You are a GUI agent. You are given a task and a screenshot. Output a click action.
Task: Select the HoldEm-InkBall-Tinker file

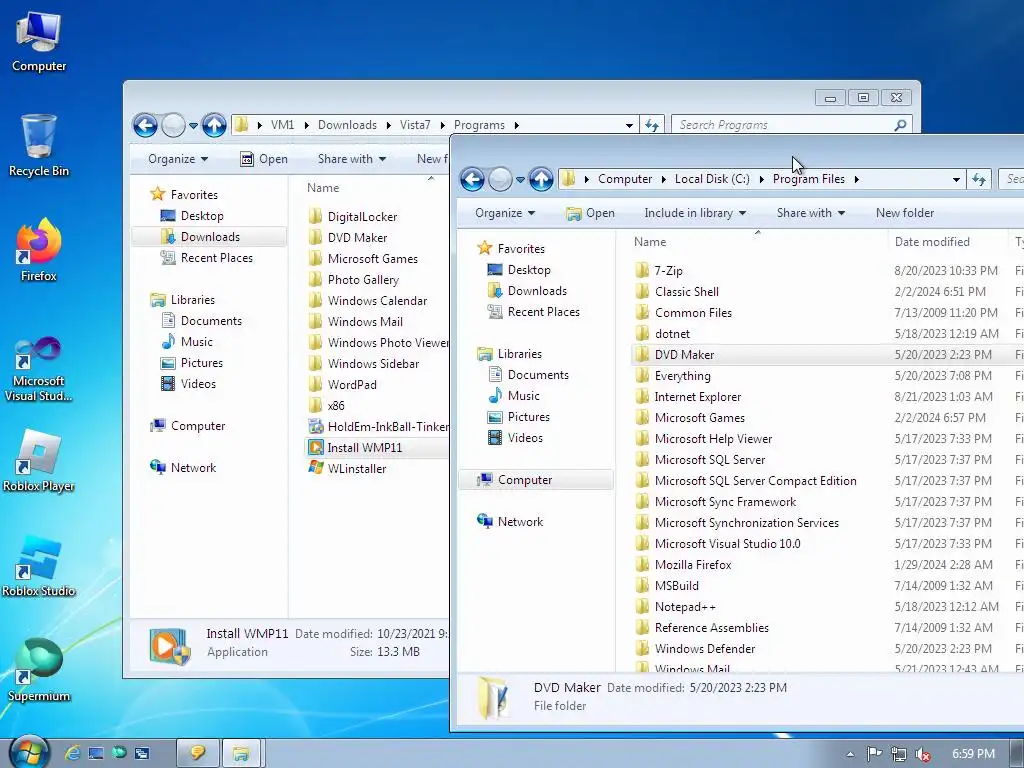coord(379,426)
